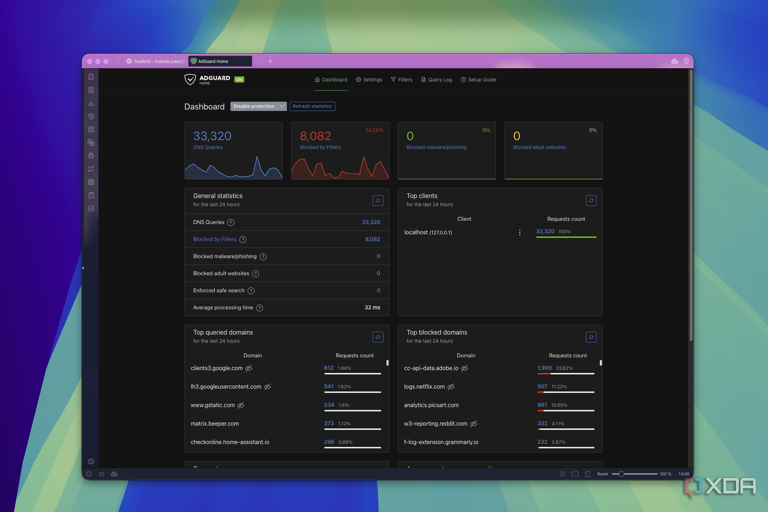Click the AdGuard Home shield logo
Image resolution: width=768 pixels, height=512 pixels.
[x=190, y=79]
